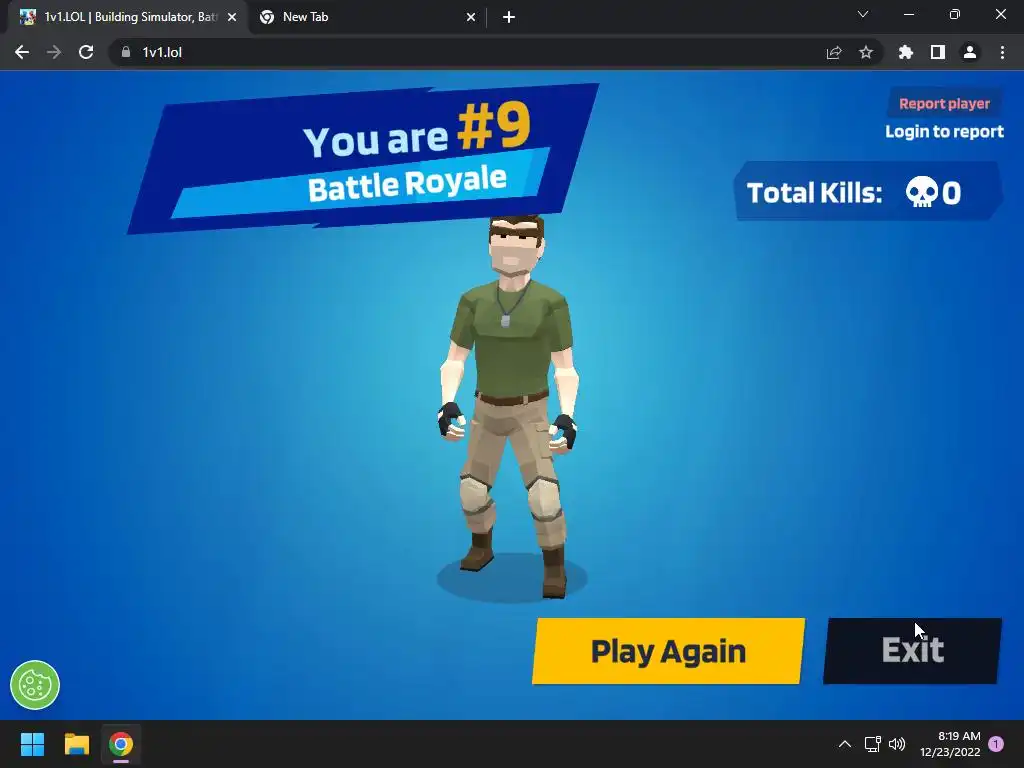Click the soldier character model
This screenshot has height=768, width=1024.
pos(509,407)
